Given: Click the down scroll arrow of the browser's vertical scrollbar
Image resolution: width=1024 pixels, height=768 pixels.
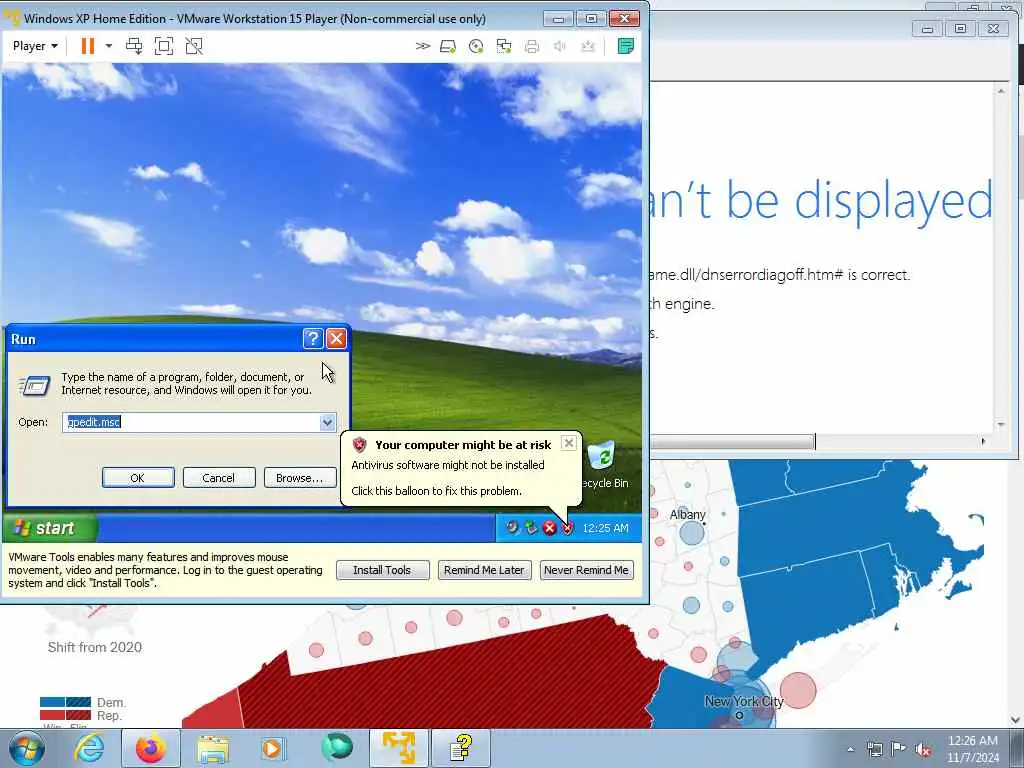Looking at the screenshot, I should (x=1001, y=424).
